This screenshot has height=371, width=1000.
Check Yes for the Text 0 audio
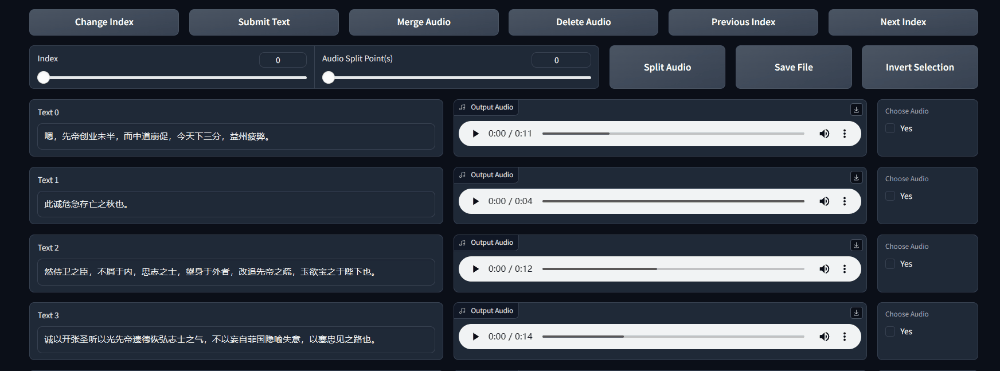[890, 128]
